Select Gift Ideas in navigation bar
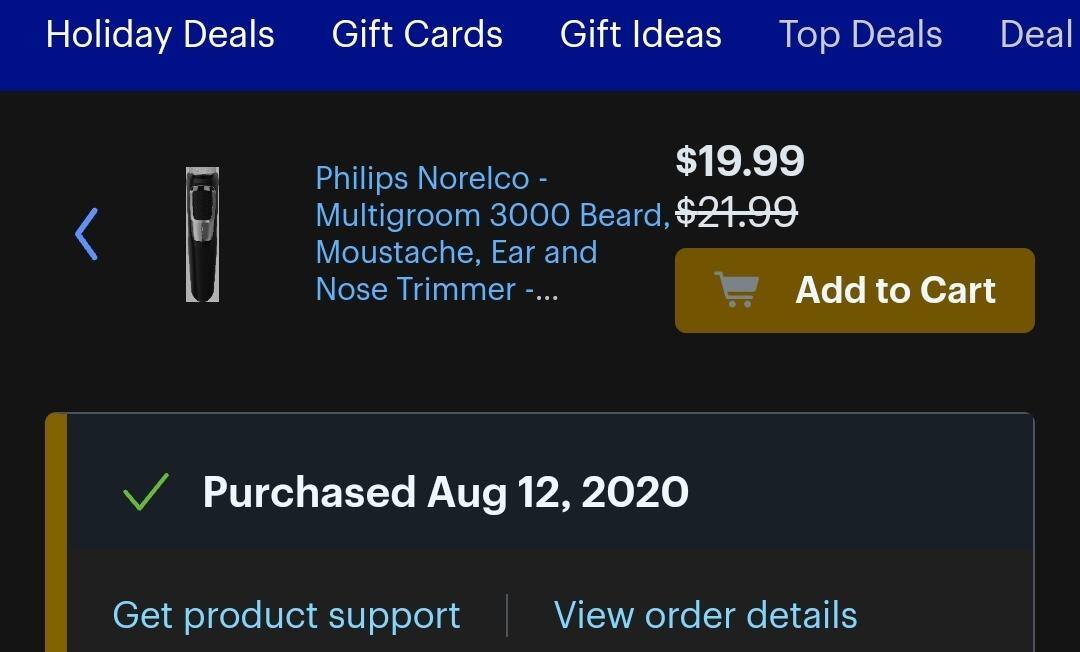The image size is (1080, 652). (x=640, y=35)
